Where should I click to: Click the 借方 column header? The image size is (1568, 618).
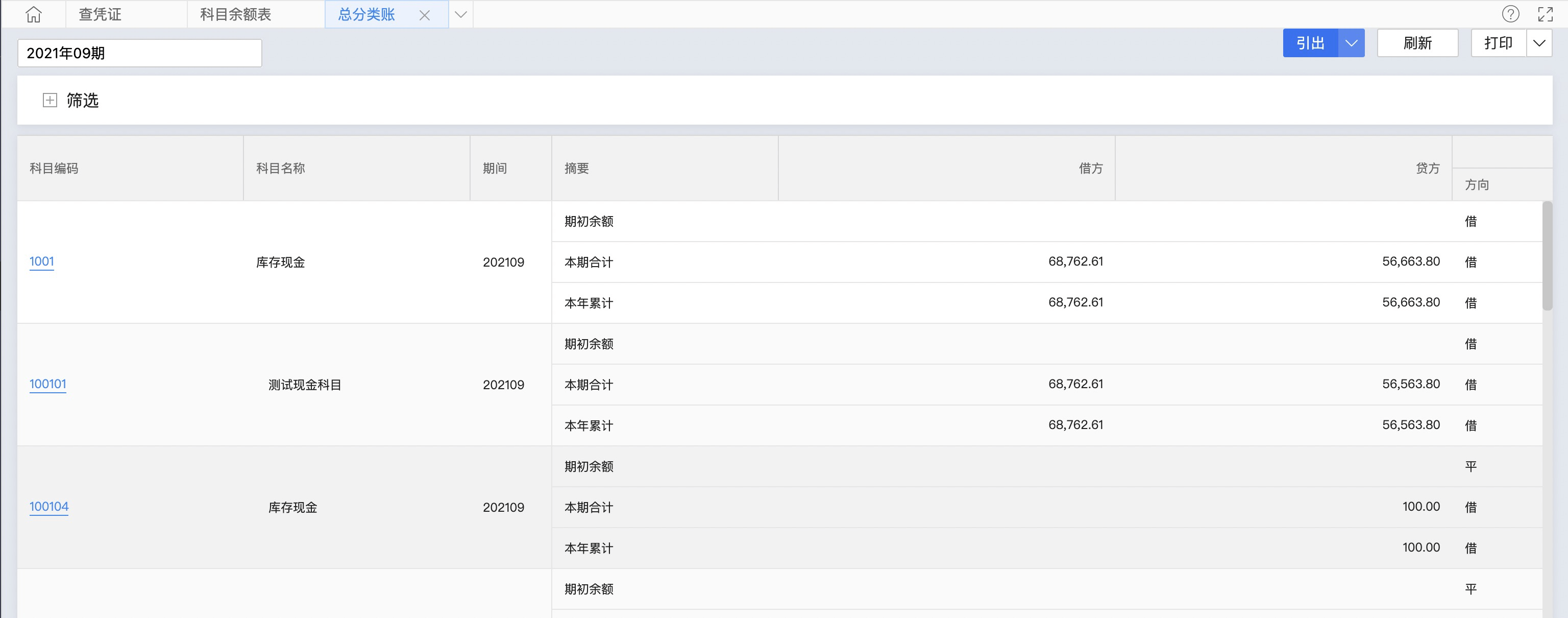pyautogui.click(x=1090, y=169)
